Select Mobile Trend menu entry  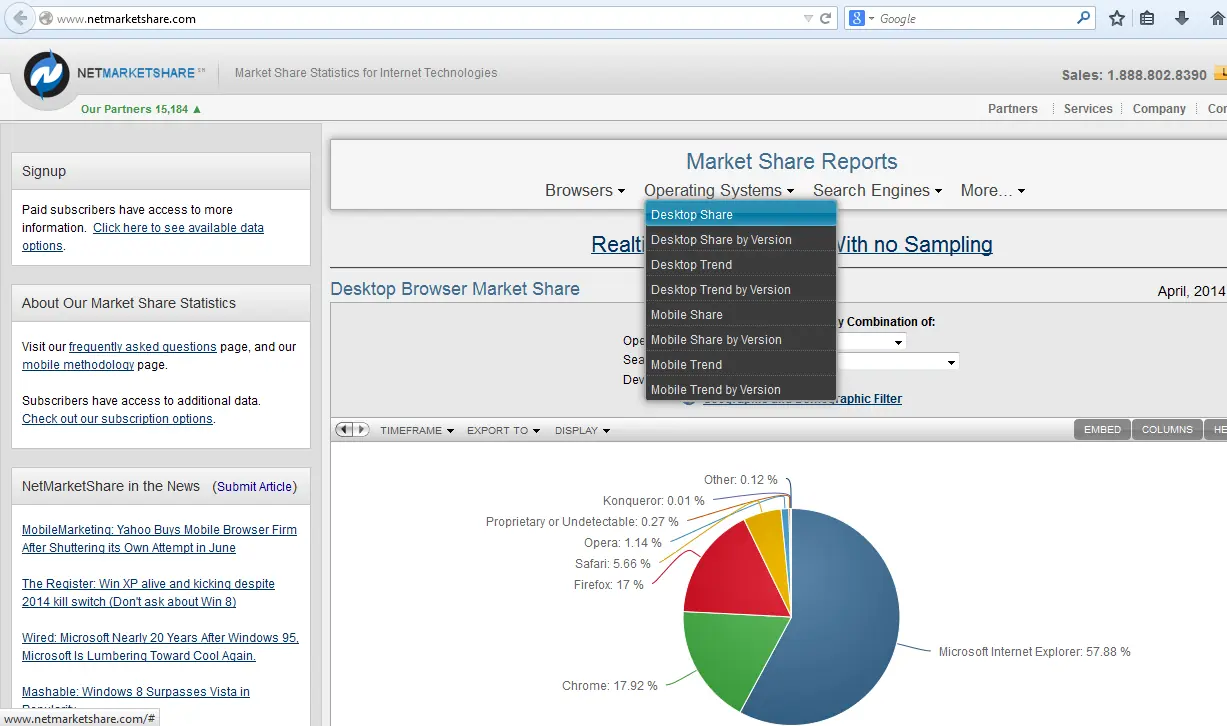click(741, 364)
